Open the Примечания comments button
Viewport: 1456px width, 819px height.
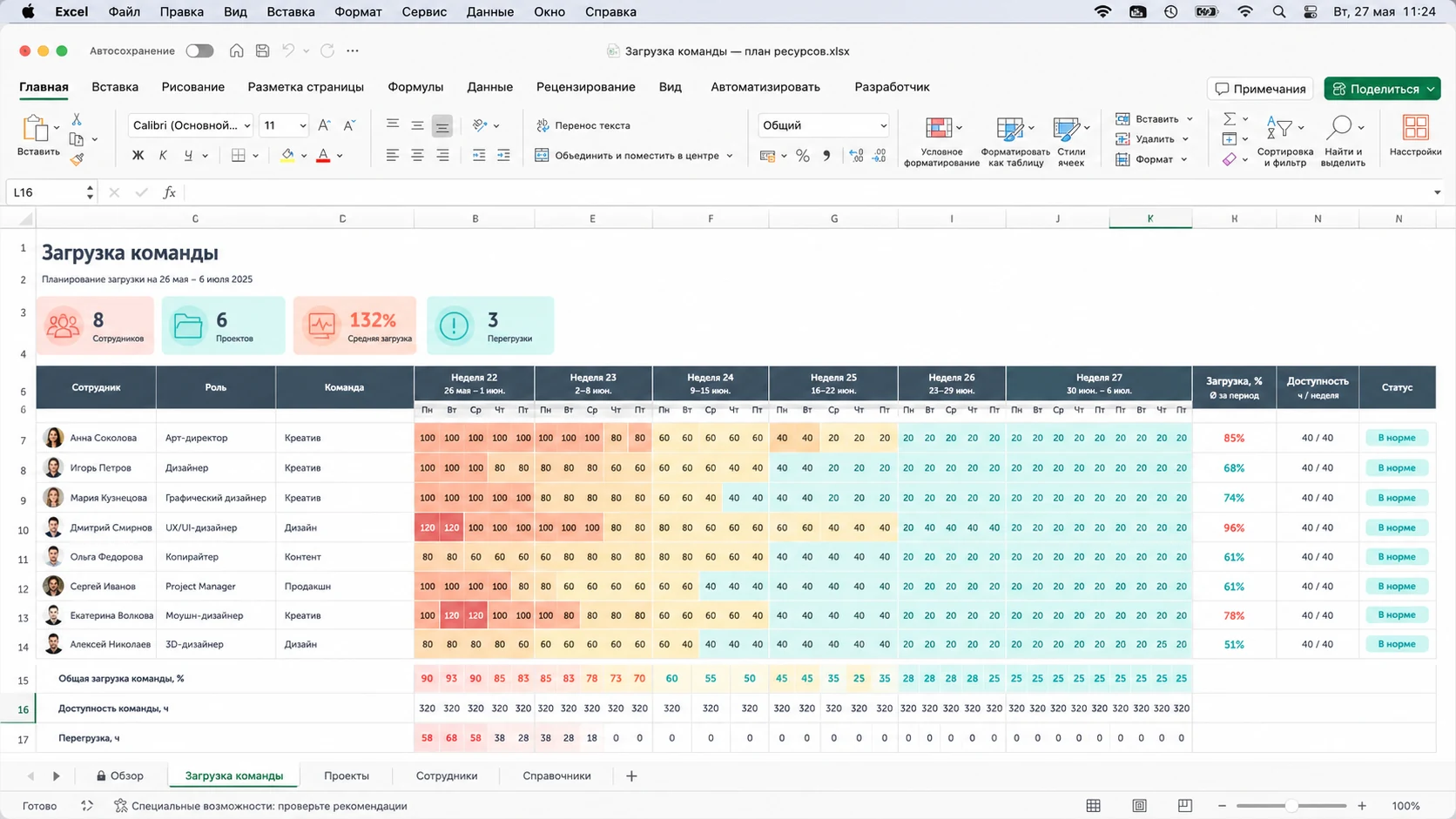pos(1260,89)
